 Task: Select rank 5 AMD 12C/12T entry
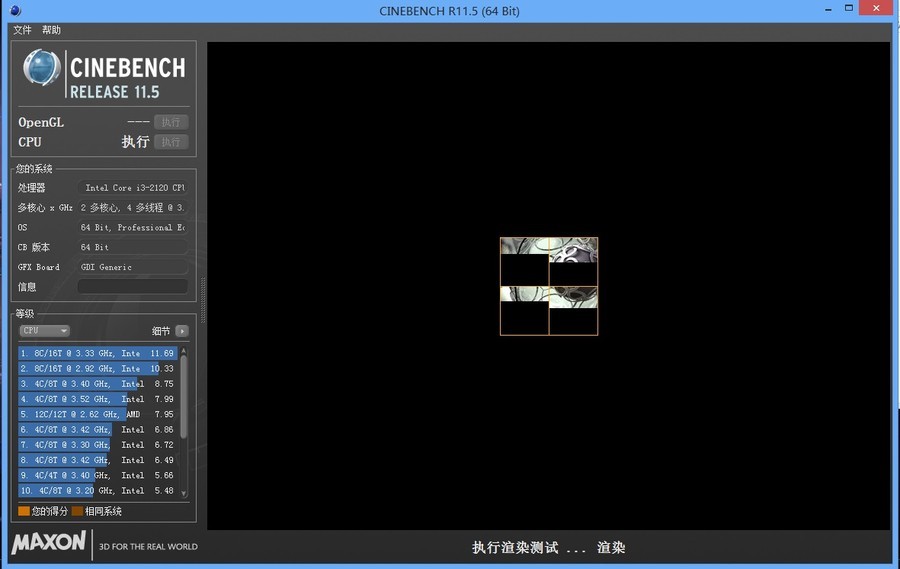click(97, 414)
